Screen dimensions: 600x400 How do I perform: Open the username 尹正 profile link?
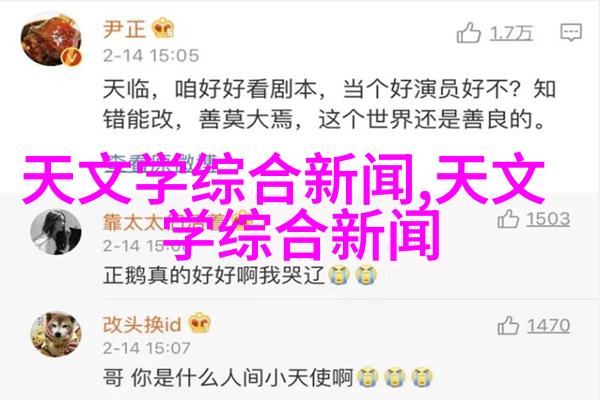[x=125, y=29]
